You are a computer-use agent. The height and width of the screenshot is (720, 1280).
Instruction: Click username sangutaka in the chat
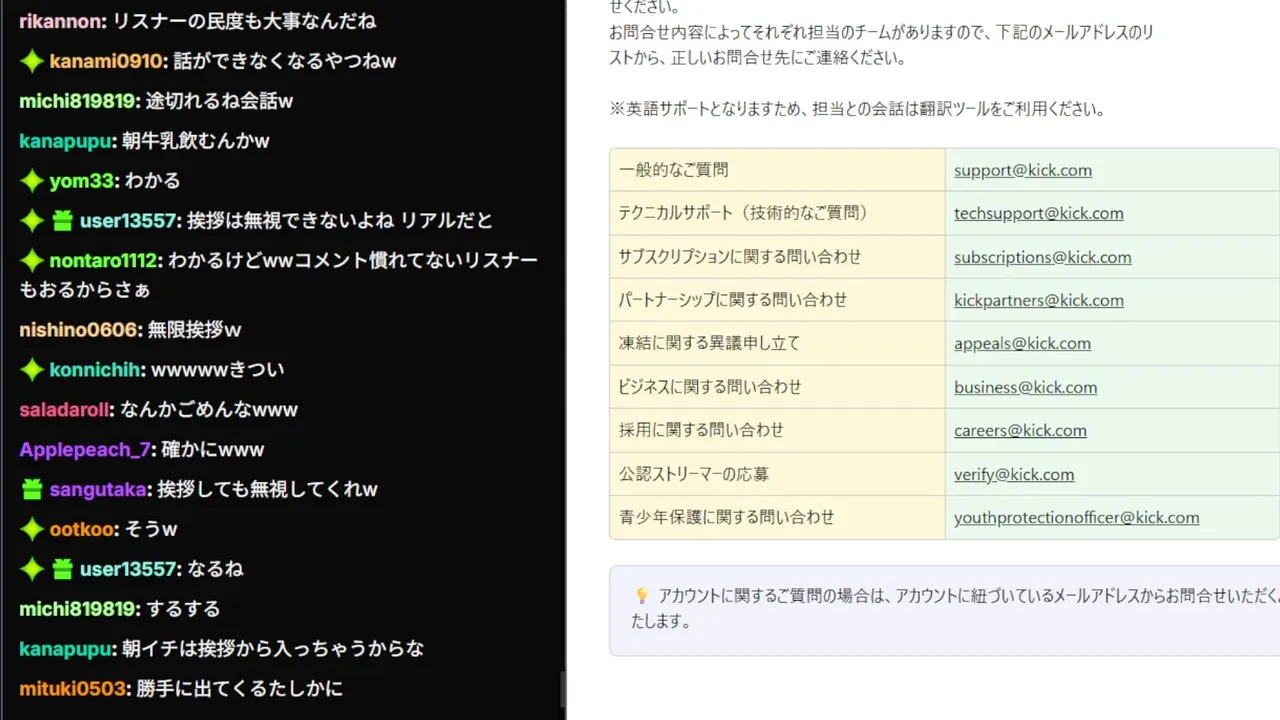[98, 490]
